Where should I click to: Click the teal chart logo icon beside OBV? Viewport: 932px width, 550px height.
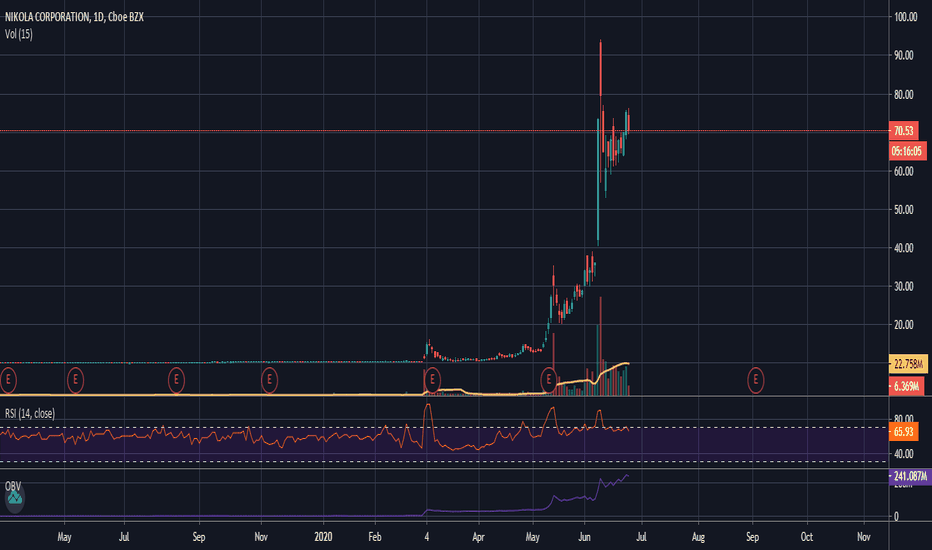click(14, 498)
